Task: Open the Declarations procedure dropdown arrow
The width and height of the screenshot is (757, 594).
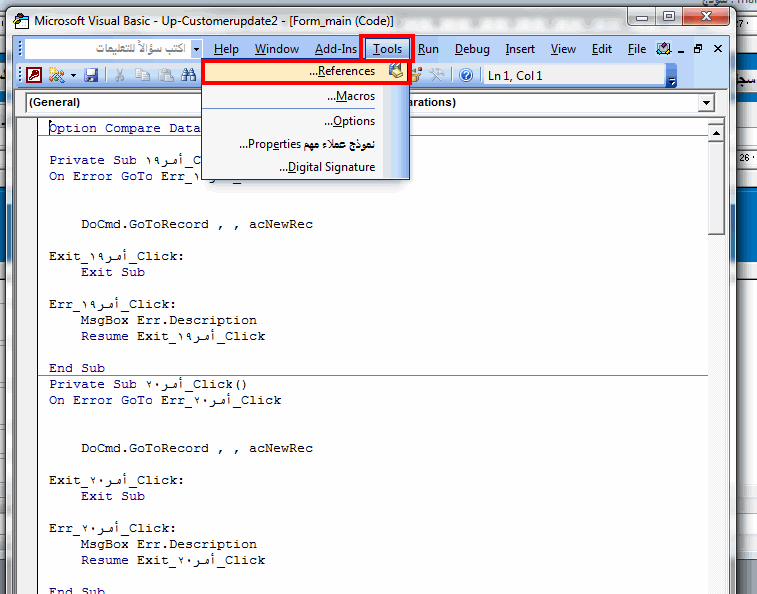Action: (x=707, y=102)
